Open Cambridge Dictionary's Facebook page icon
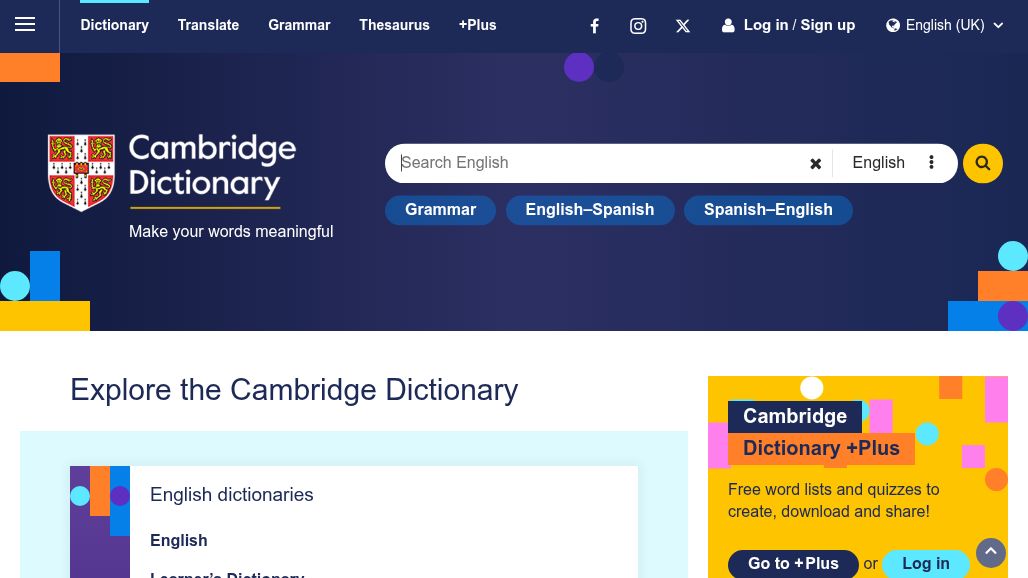The image size is (1028, 578). point(594,26)
